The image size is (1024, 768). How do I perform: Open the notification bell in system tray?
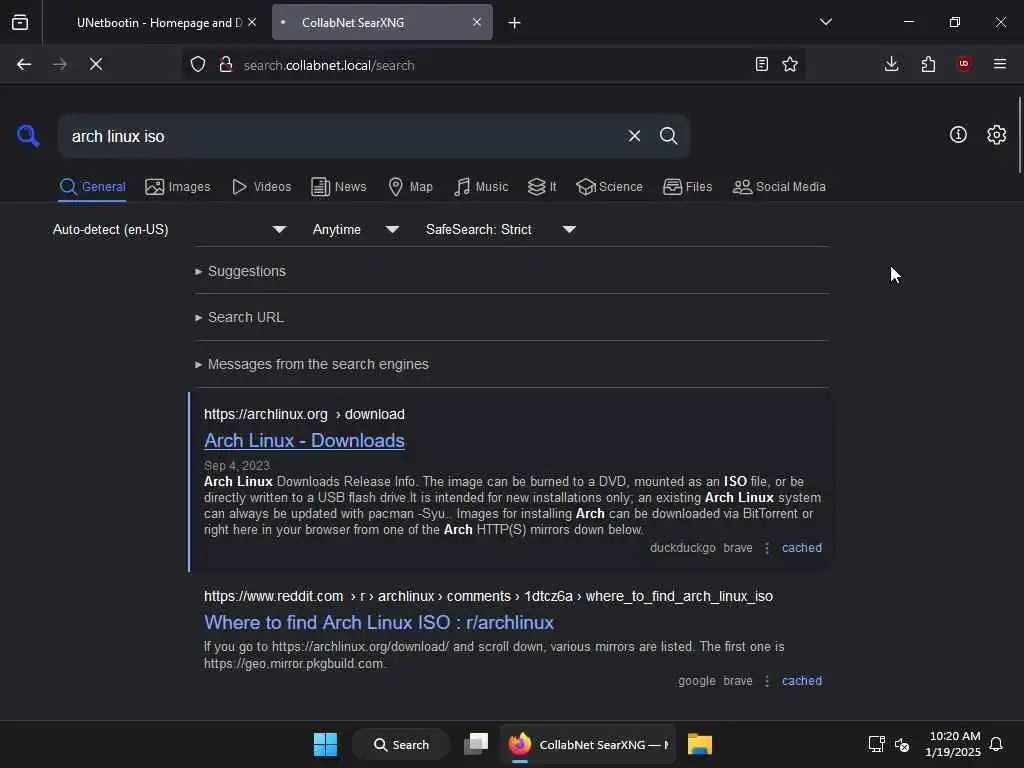pos(996,744)
